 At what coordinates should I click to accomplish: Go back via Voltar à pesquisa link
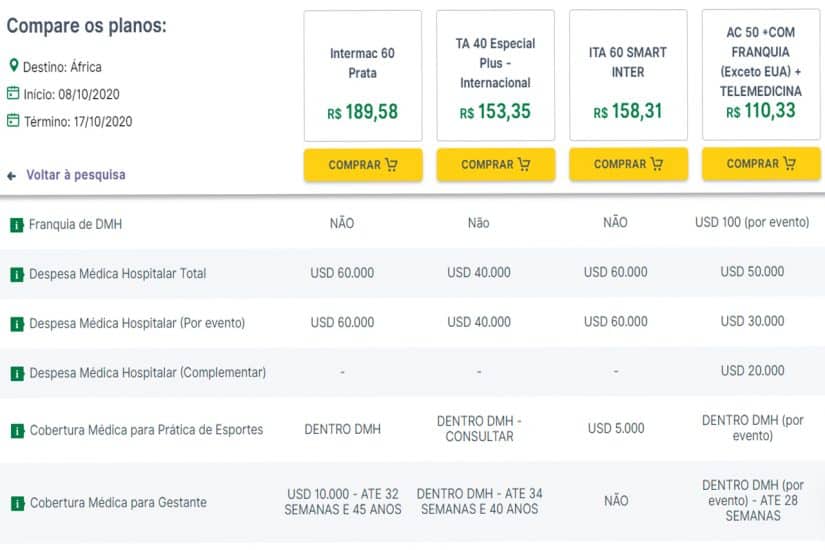(x=76, y=175)
